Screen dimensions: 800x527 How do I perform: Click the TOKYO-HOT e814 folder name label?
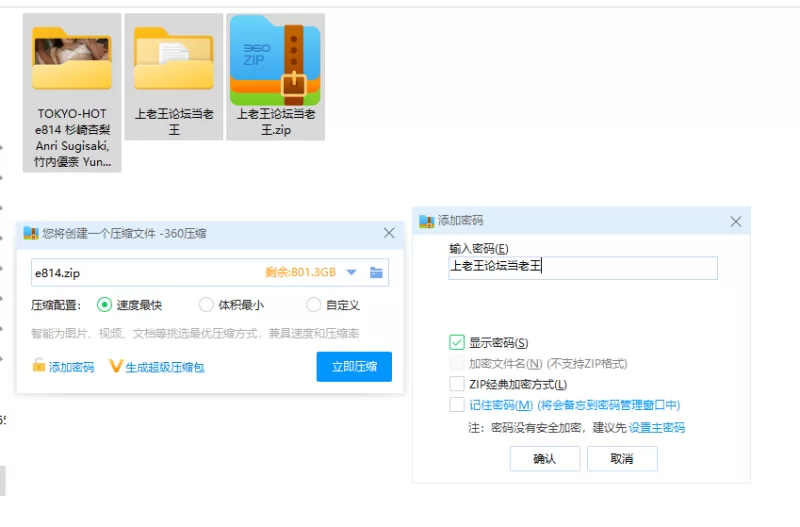72,138
